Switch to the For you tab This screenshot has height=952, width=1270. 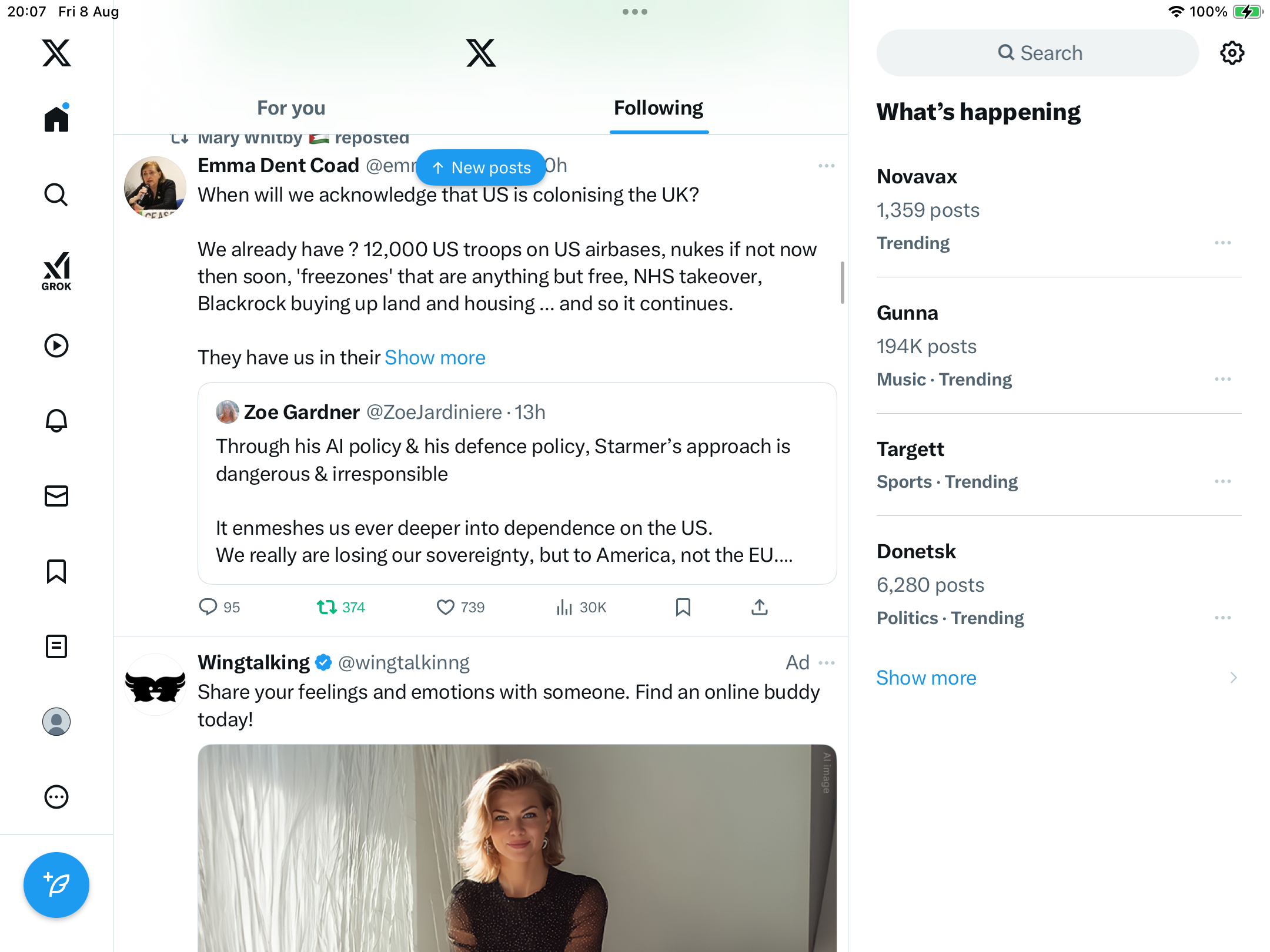(291, 108)
